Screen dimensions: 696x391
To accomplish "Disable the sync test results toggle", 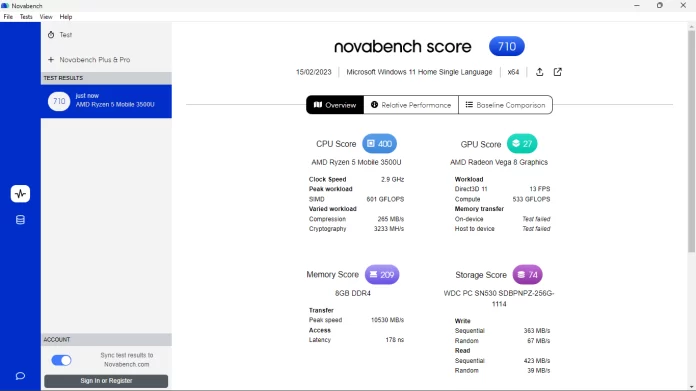I will [x=61, y=360].
